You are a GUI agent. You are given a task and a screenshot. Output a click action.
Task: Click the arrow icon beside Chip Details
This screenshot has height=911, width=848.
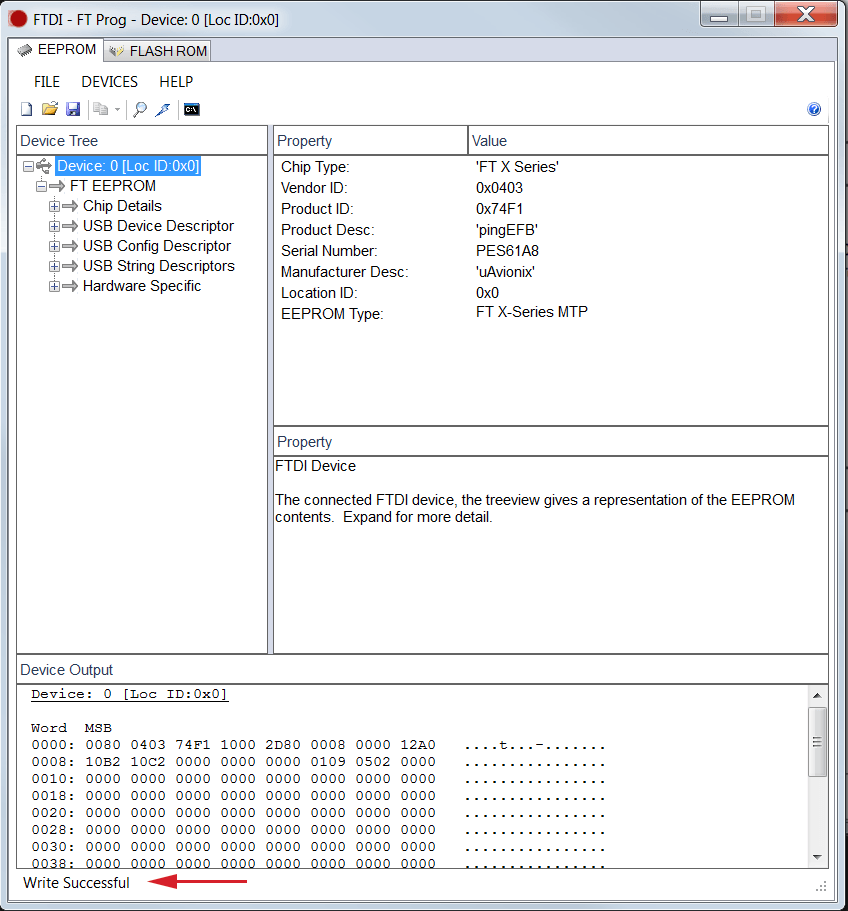click(x=70, y=206)
